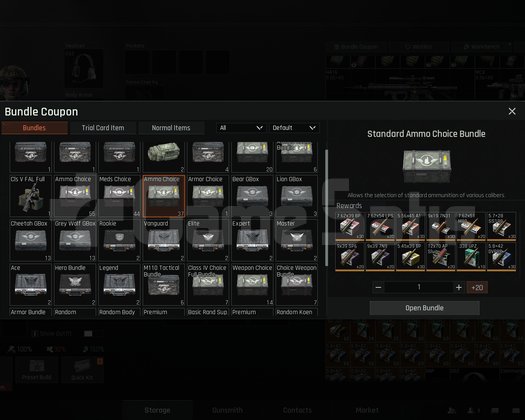Image resolution: width=525 pixels, height=420 pixels.
Task: Select the Hero Bundle case
Action: pos(75,285)
